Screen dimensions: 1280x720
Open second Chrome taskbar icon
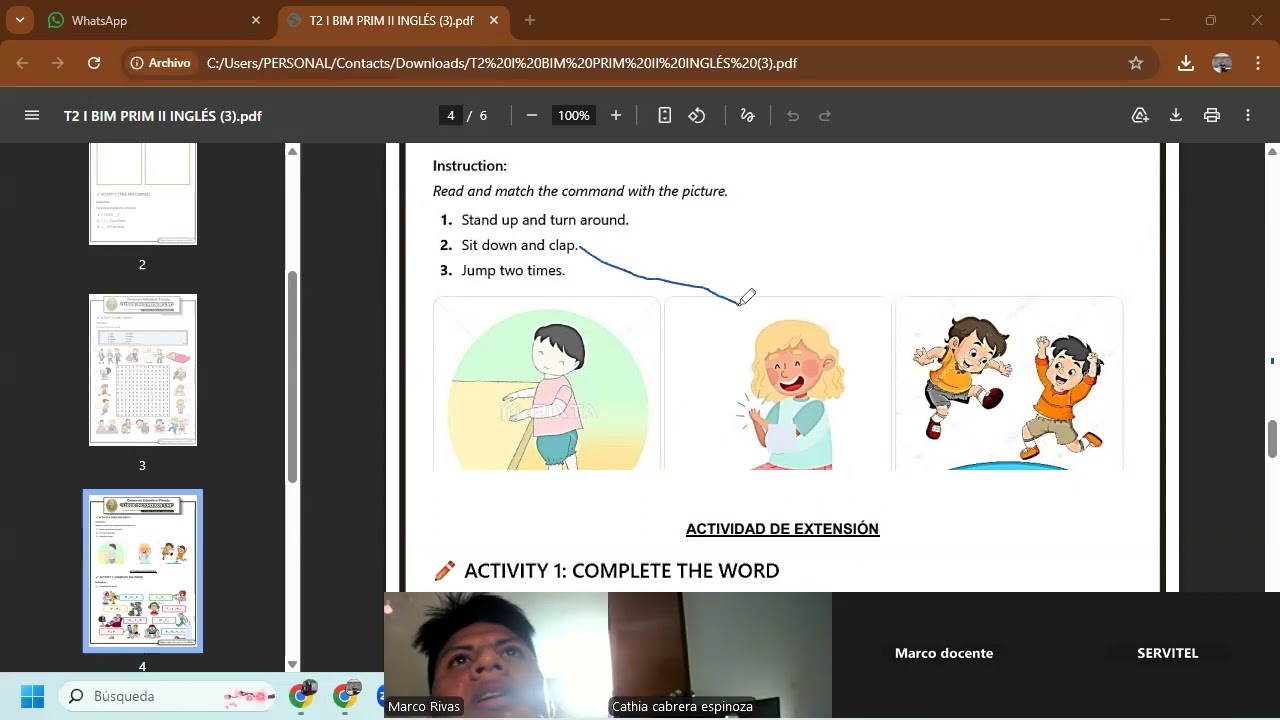coord(346,694)
